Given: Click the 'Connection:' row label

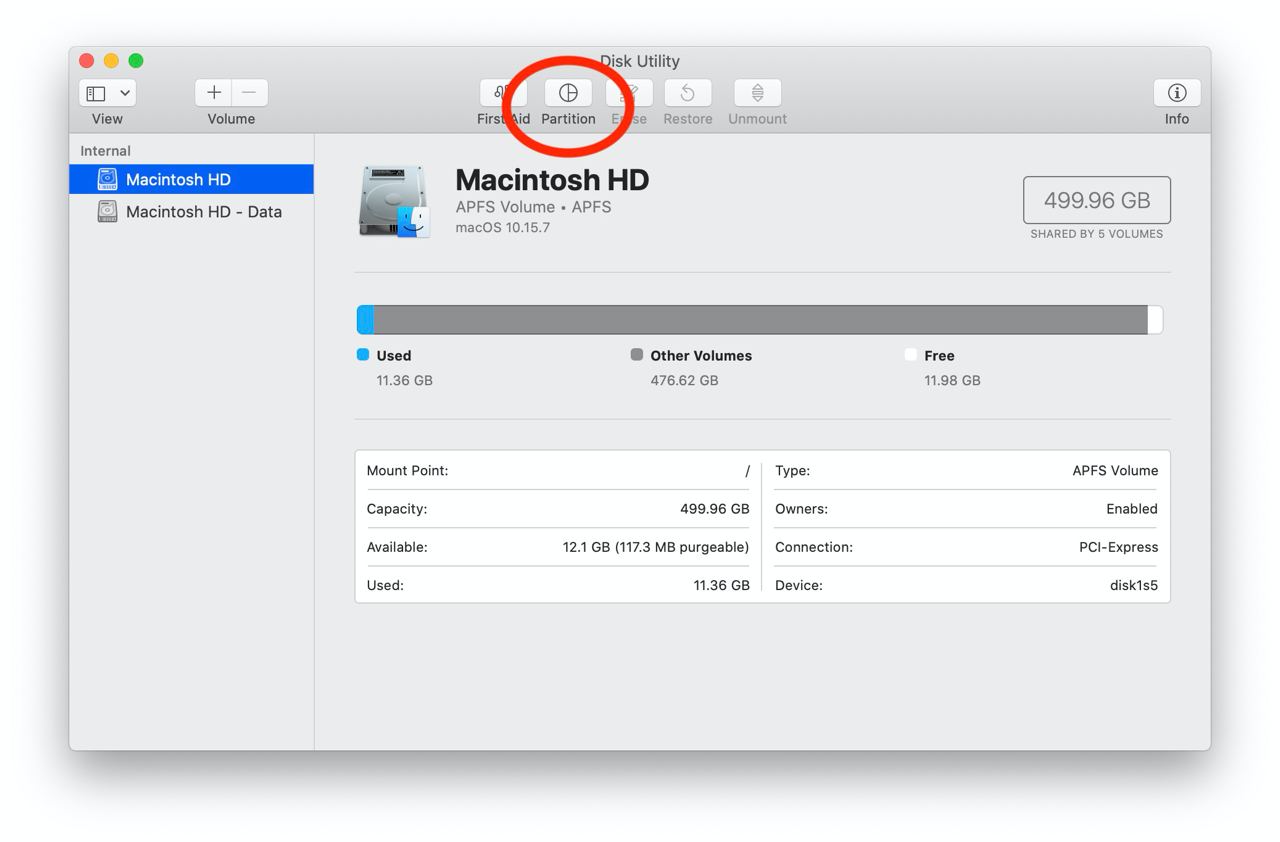Looking at the screenshot, I should tap(814, 547).
